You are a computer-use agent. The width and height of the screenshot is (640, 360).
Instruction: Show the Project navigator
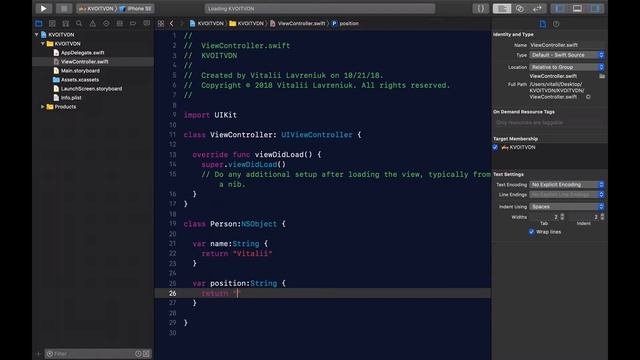39,24
